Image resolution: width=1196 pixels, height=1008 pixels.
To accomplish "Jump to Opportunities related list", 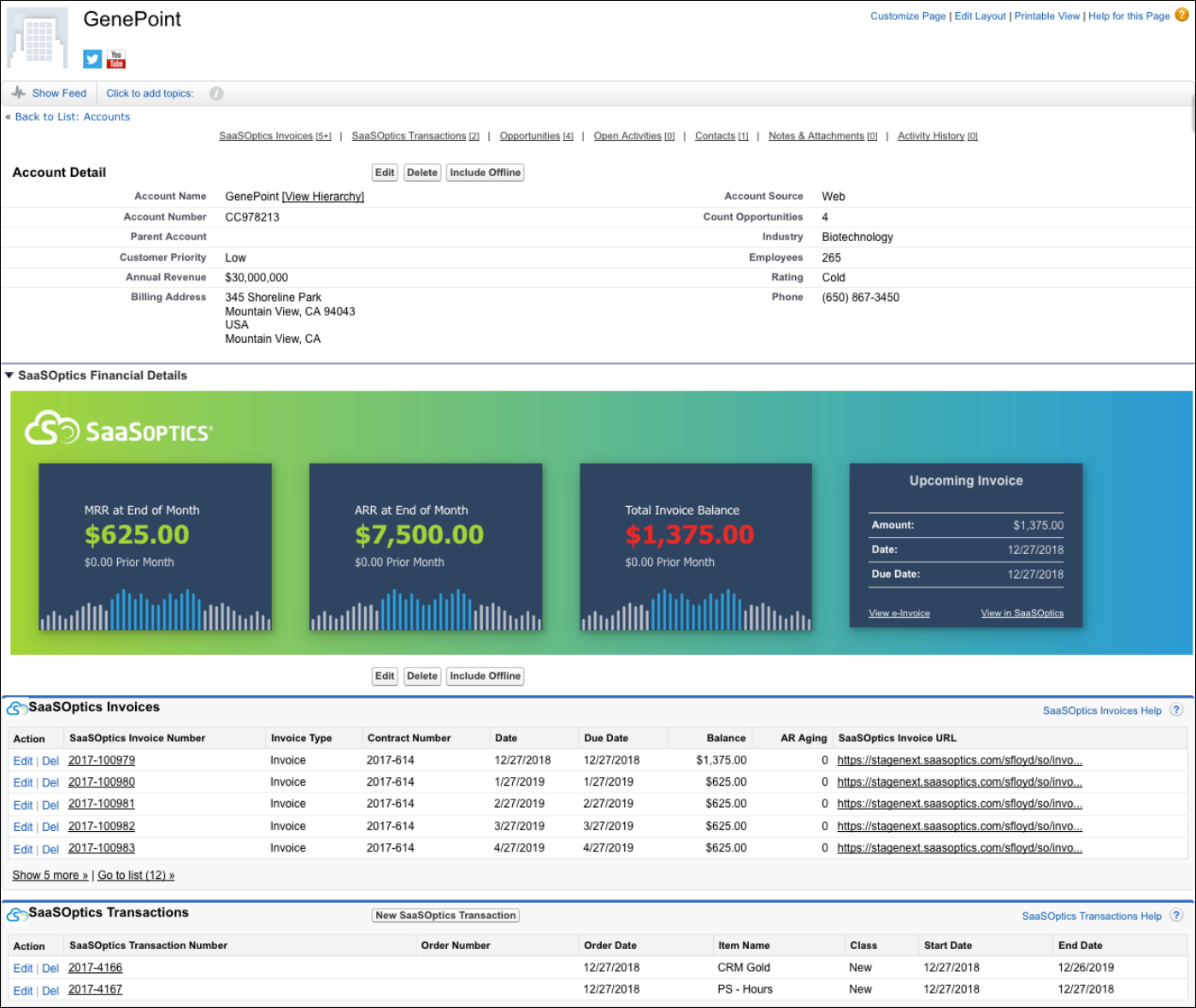I will 536,136.
